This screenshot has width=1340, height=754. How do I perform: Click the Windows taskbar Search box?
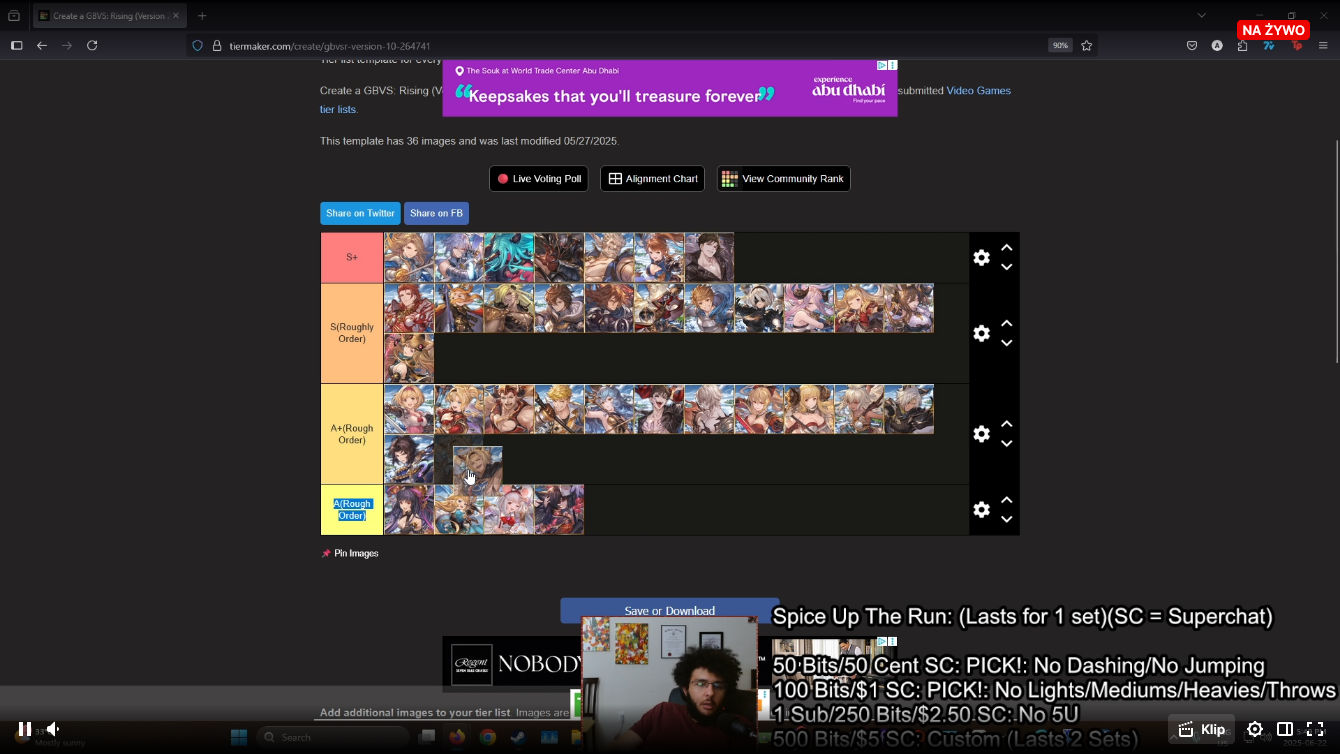333,737
